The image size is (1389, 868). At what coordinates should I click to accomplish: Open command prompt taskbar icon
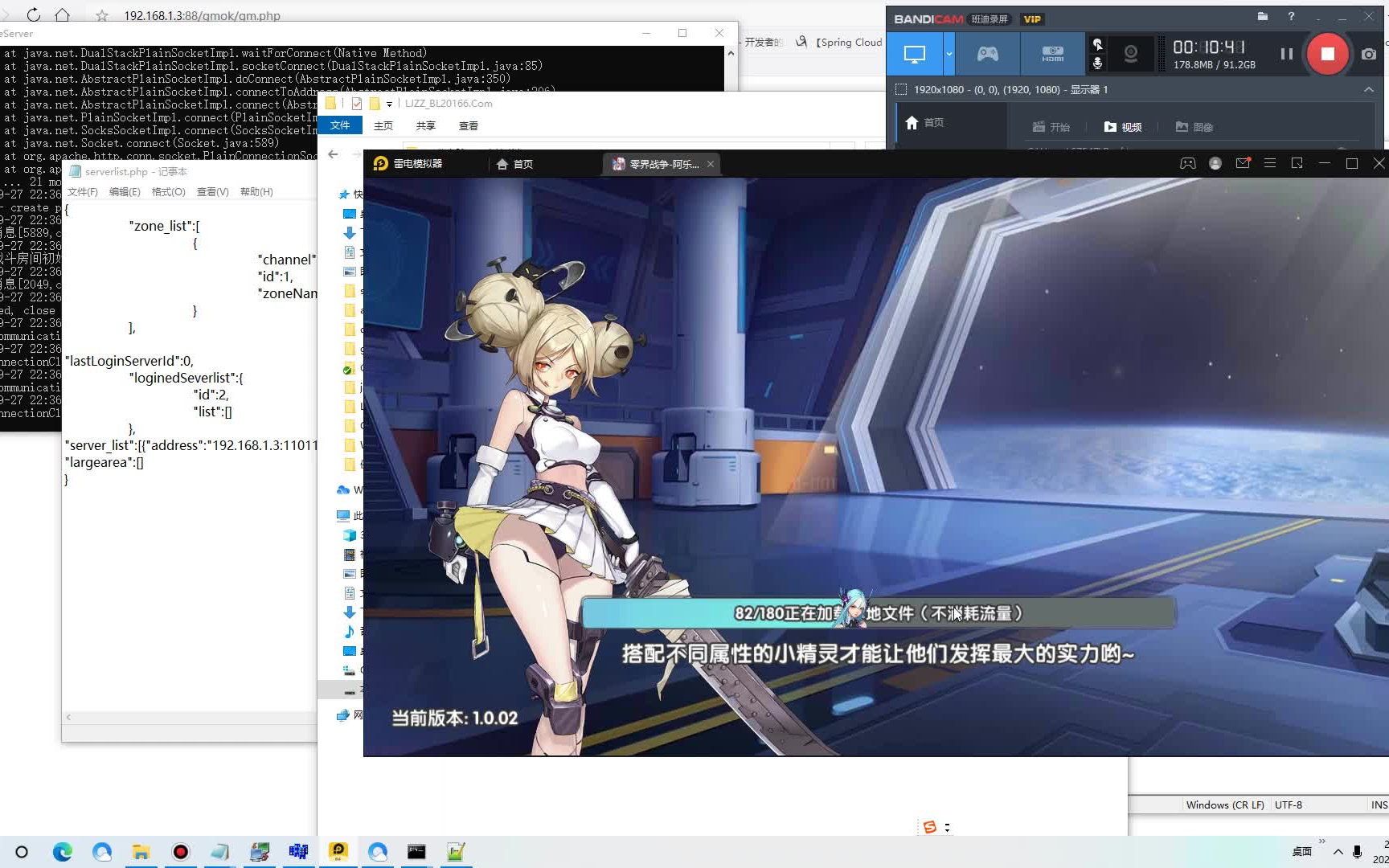coord(416,852)
